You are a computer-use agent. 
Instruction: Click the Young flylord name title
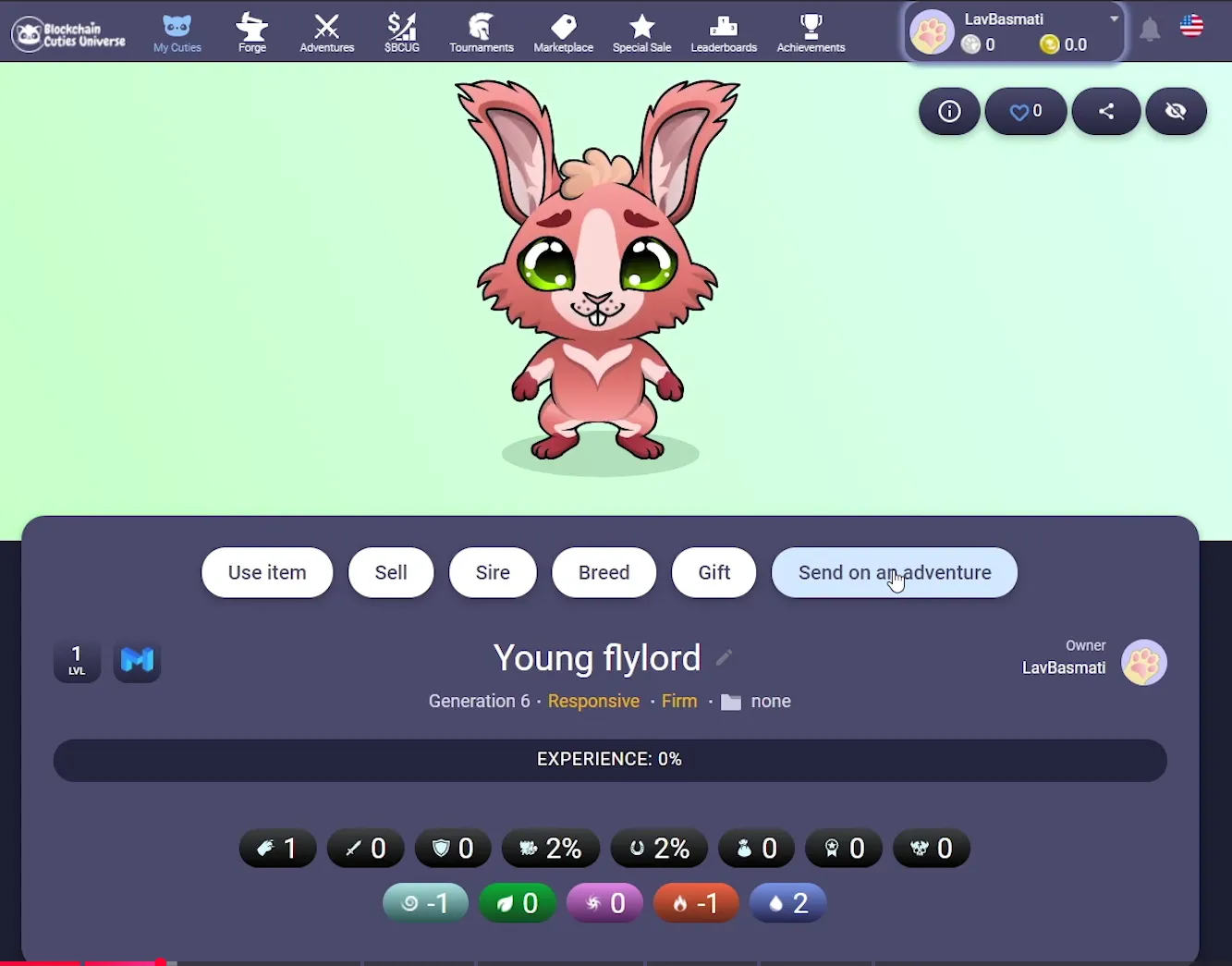pos(597,658)
